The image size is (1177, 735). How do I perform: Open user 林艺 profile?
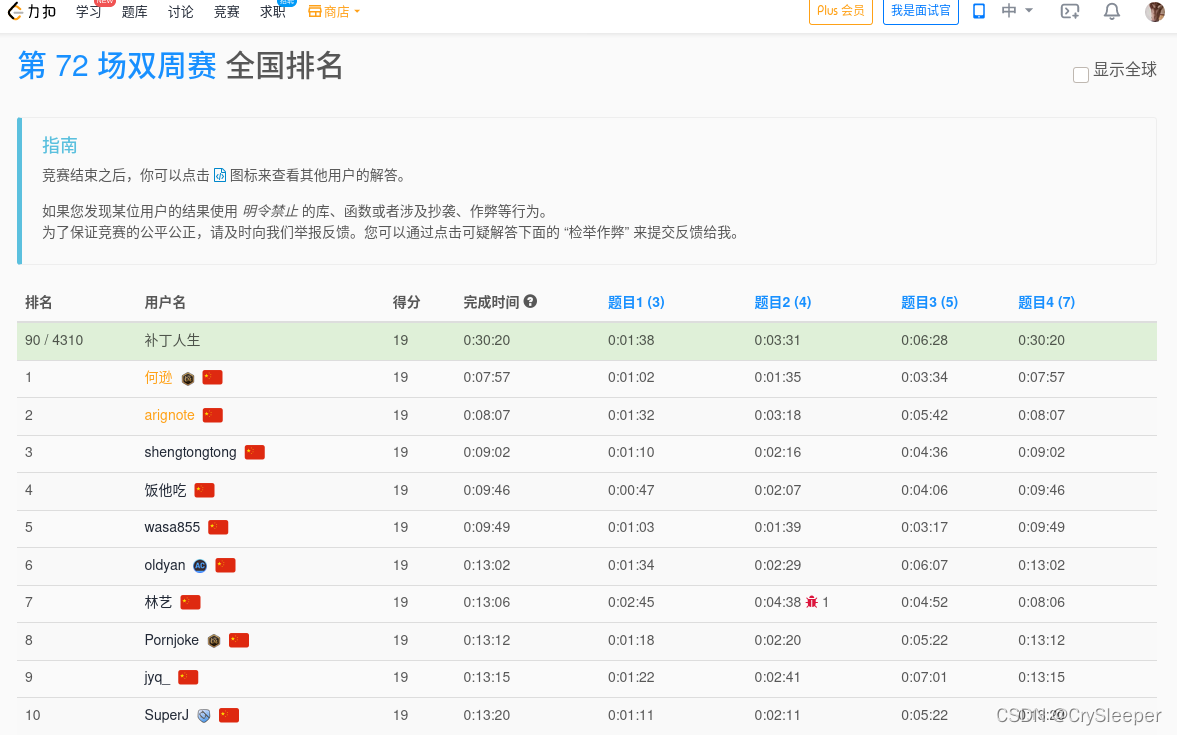click(x=158, y=602)
